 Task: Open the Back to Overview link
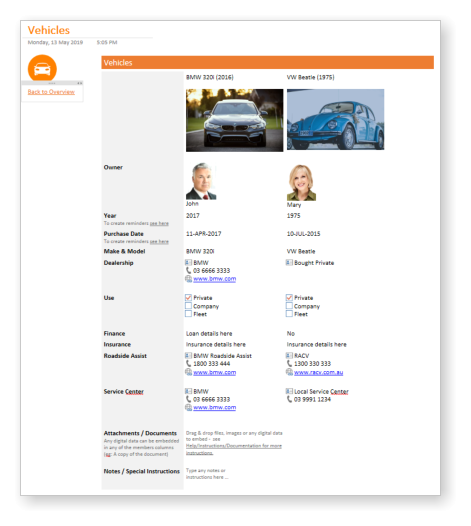tap(51, 92)
